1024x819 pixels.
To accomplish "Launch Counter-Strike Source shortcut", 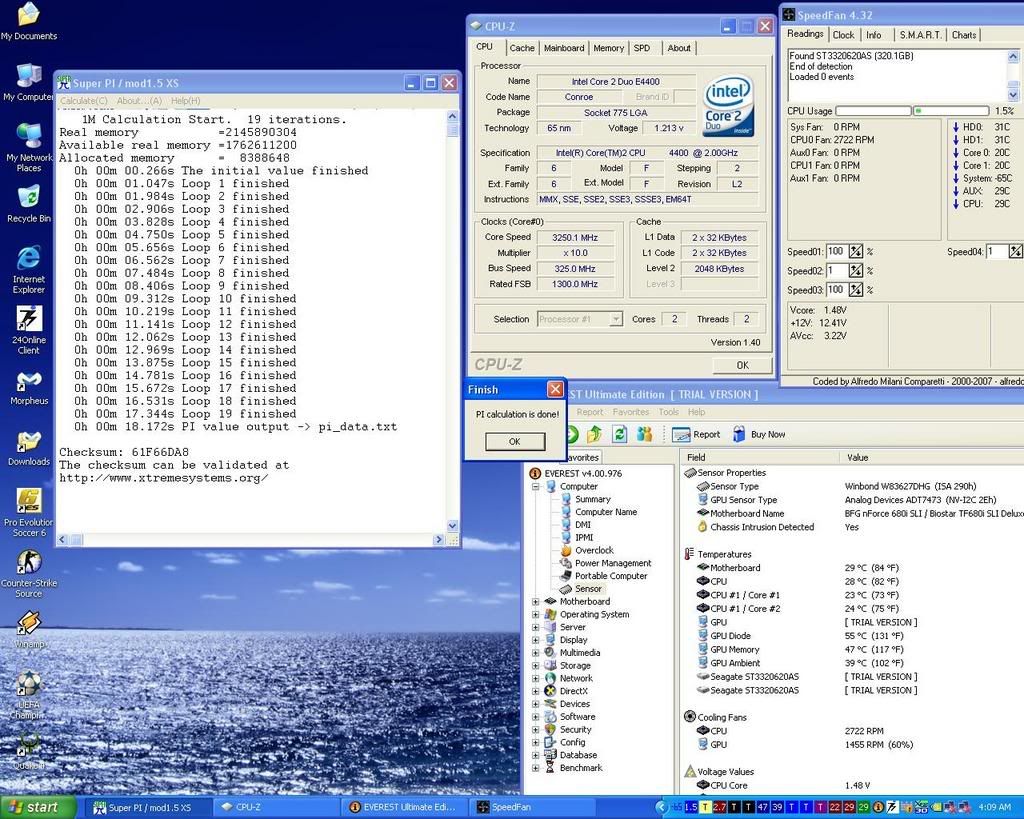I will click(x=29, y=573).
